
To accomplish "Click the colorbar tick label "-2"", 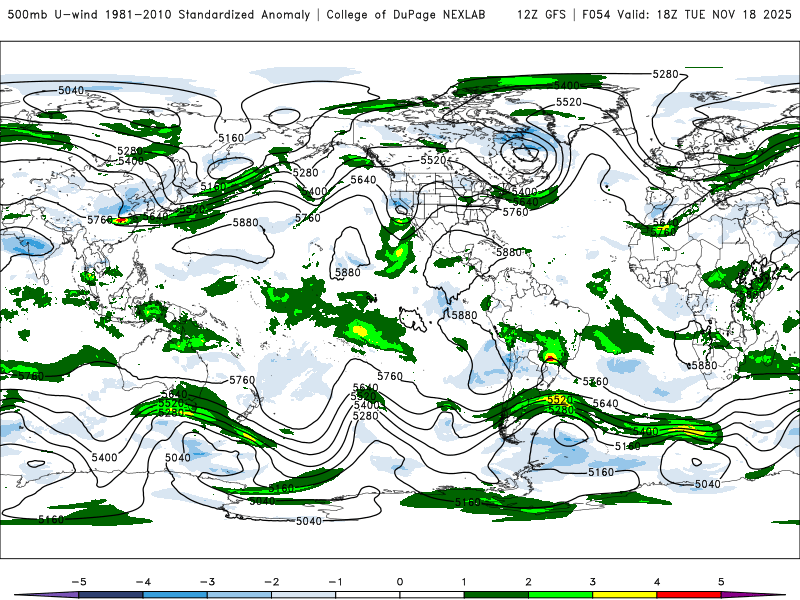I will 271,582.
